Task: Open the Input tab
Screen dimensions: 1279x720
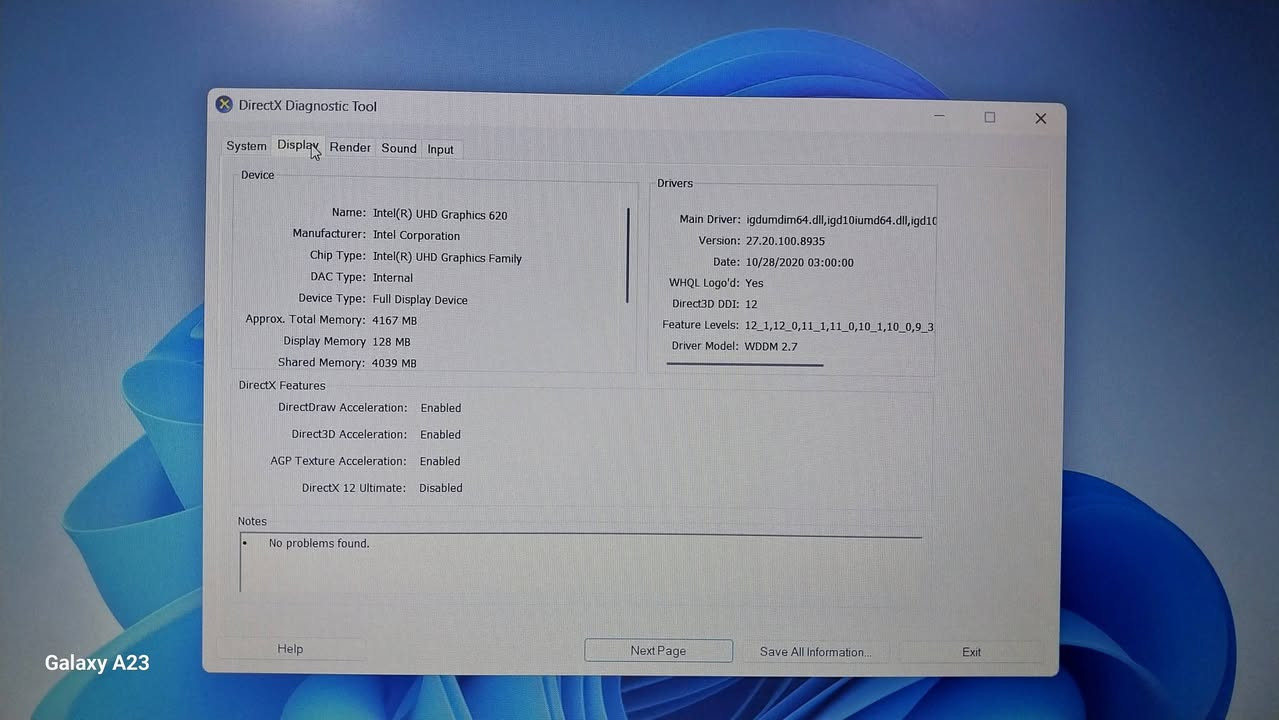Action: pyautogui.click(x=441, y=150)
